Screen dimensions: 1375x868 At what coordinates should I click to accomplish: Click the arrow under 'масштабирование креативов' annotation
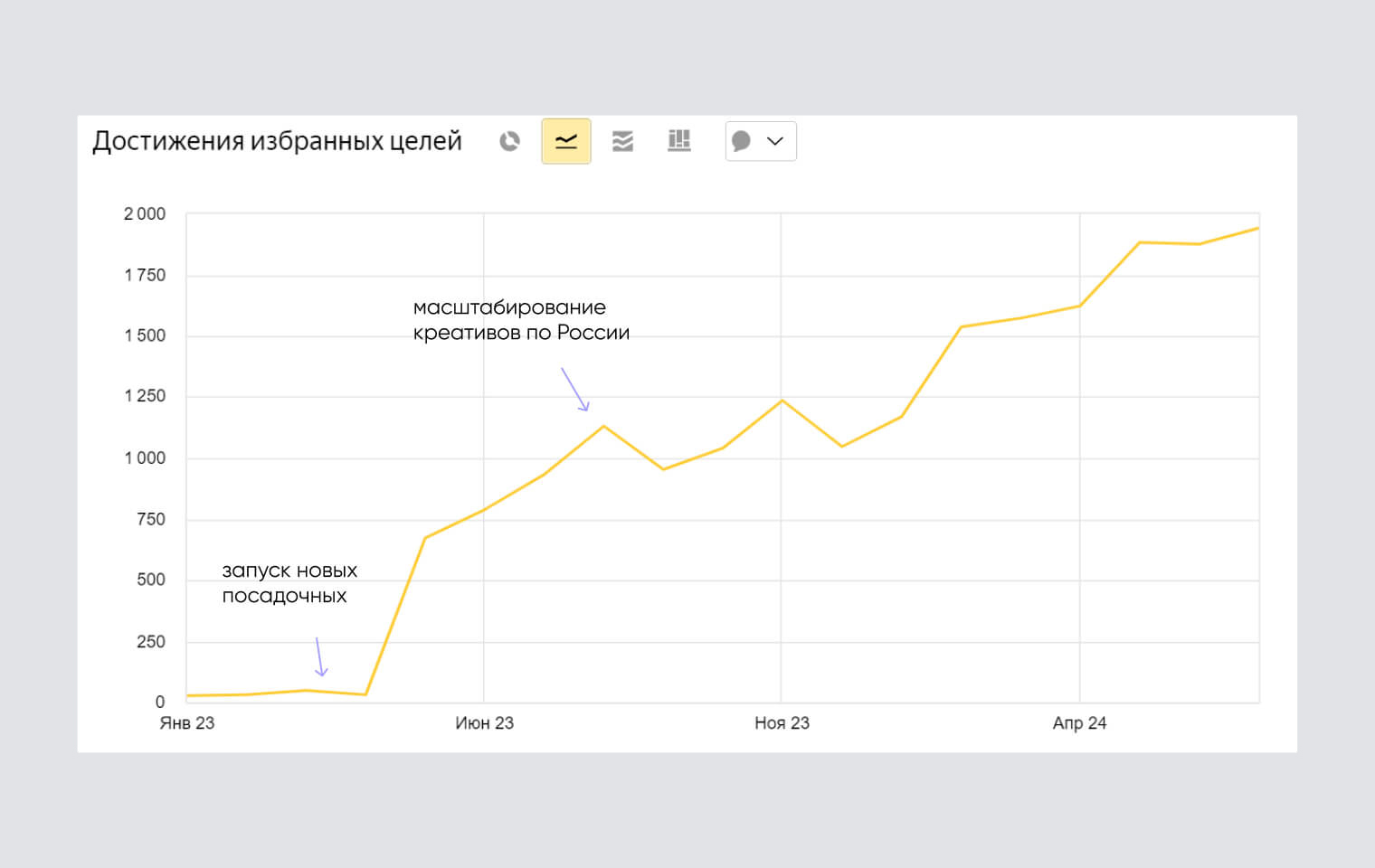(x=574, y=389)
